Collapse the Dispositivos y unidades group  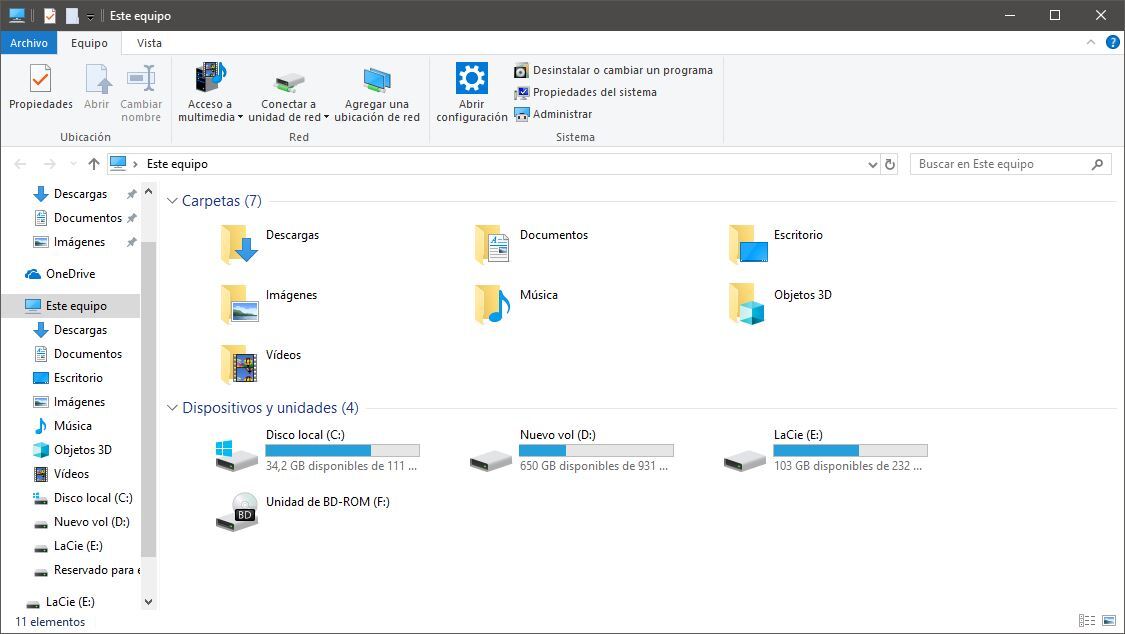(x=172, y=407)
